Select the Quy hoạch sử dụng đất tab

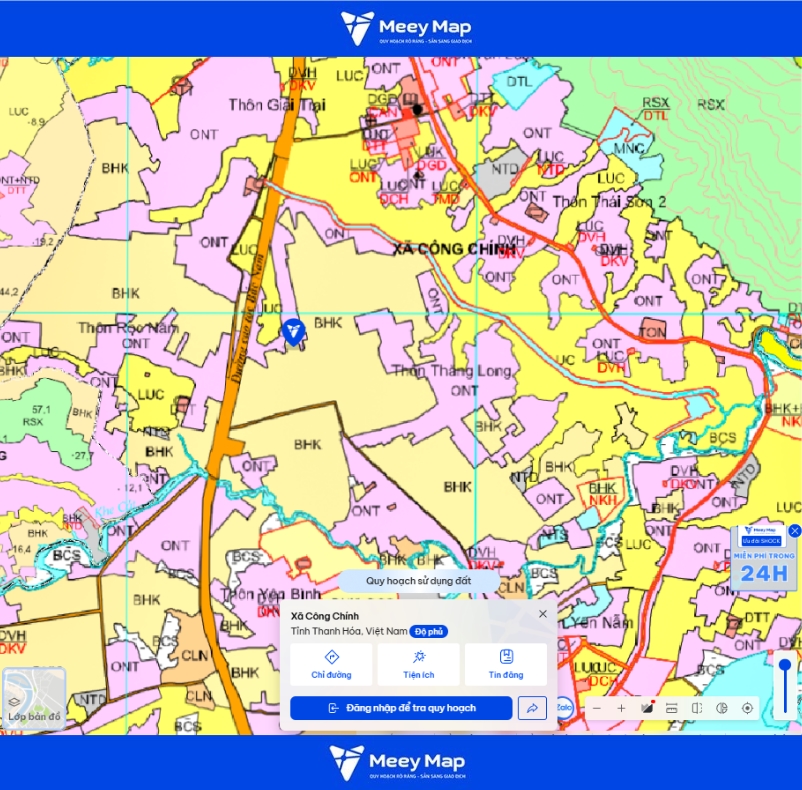(x=418, y=581)
